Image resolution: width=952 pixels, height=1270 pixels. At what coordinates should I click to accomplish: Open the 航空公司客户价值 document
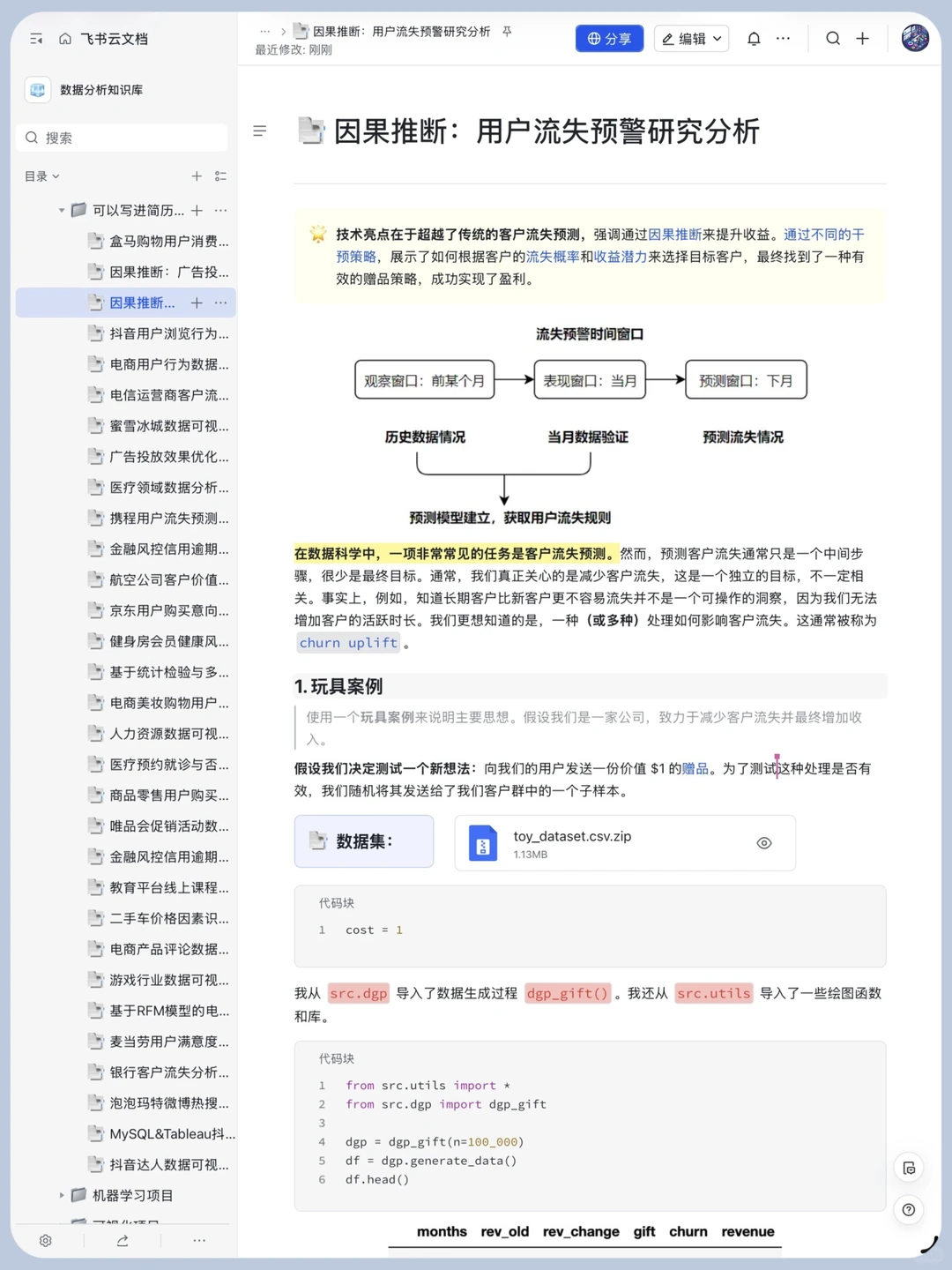point(160,579)
